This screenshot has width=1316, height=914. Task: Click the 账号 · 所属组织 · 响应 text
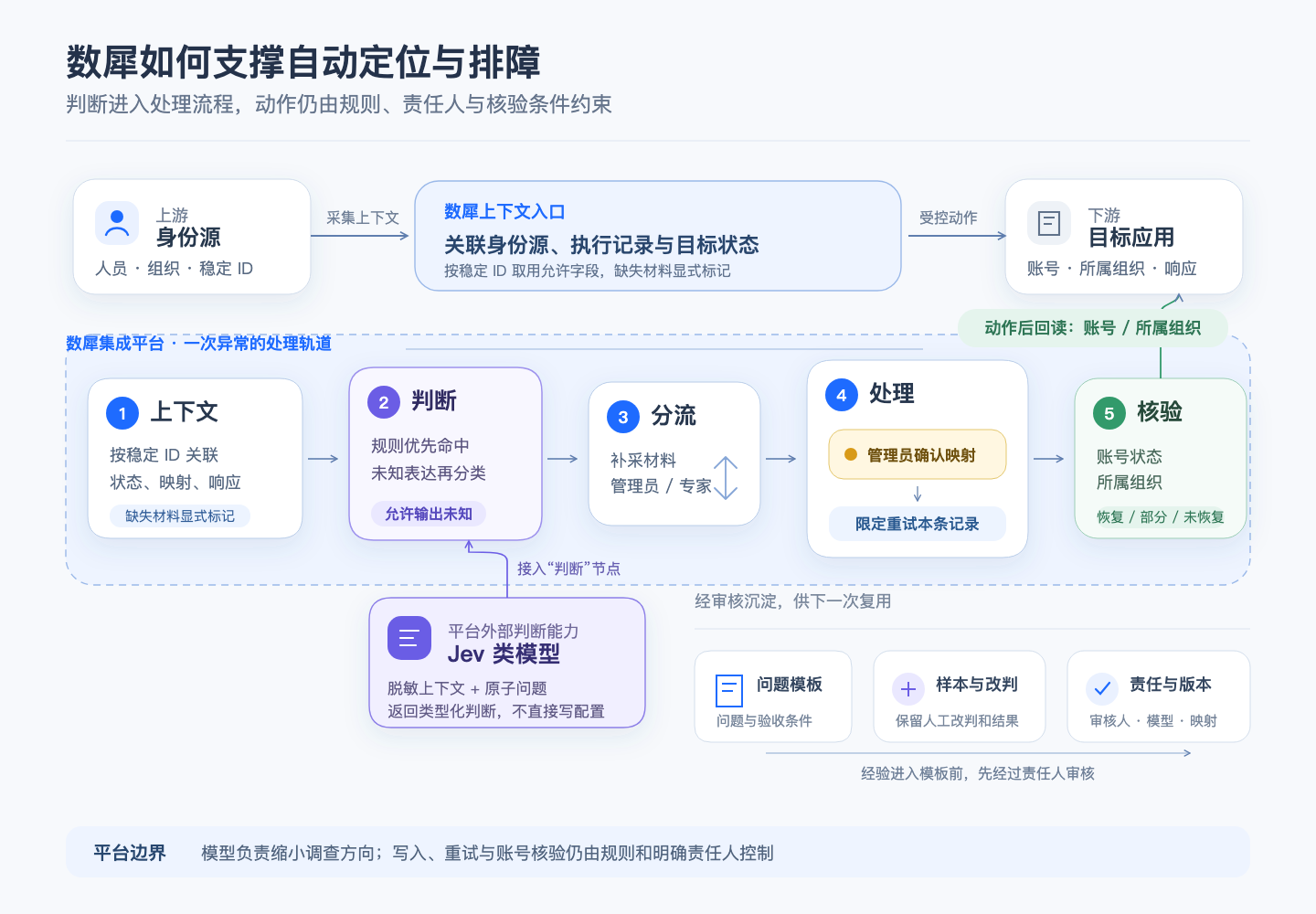click(x=1112, y=269)
